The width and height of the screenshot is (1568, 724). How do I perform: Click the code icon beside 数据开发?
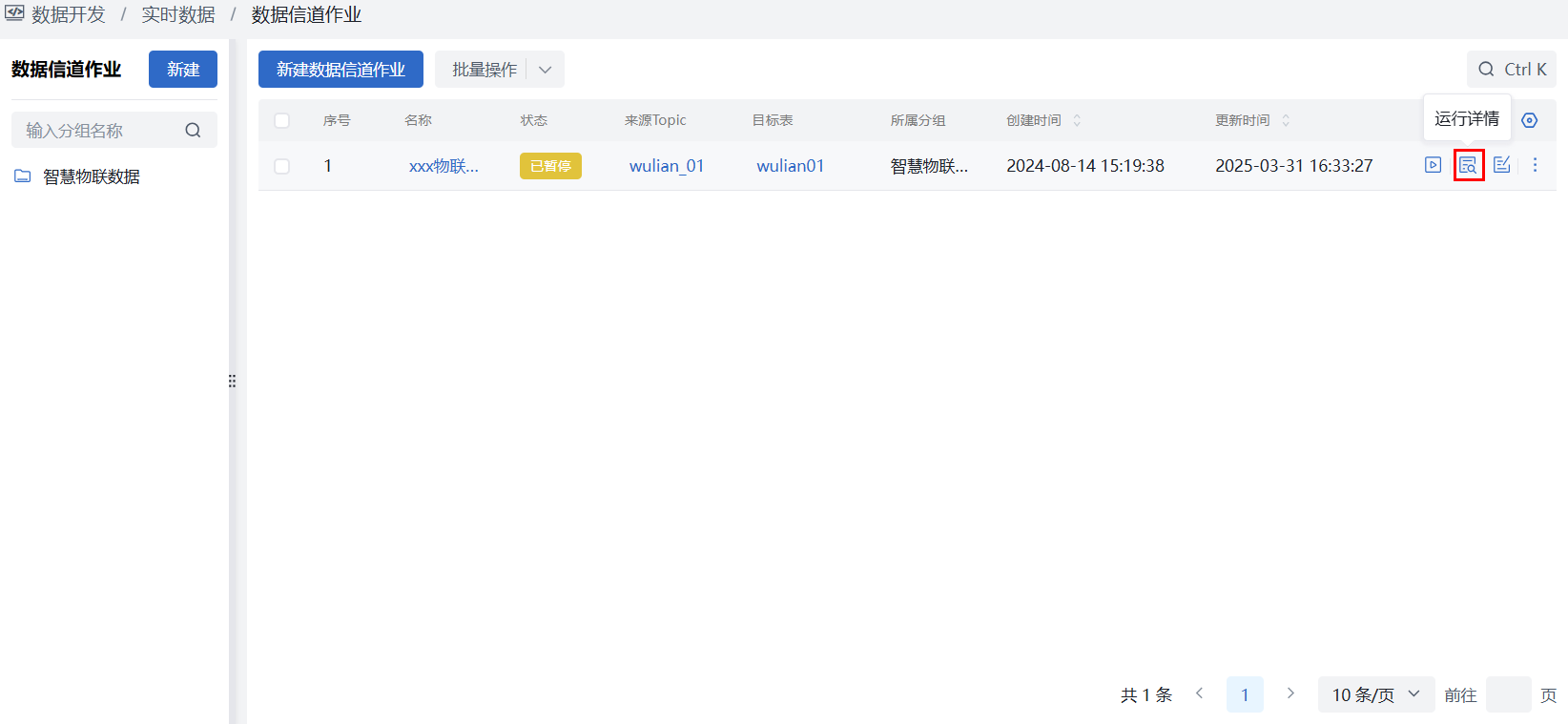point(14,13)
